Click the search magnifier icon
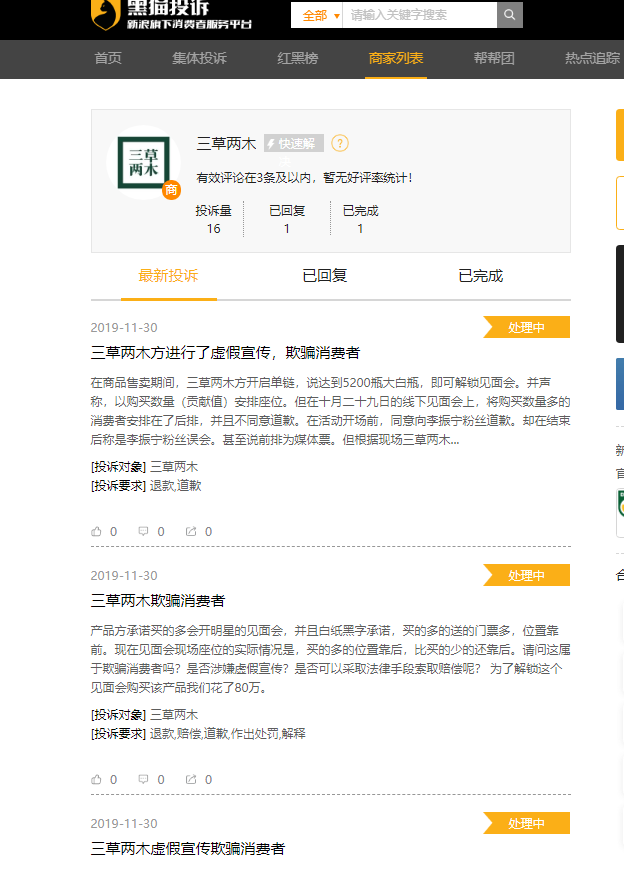This screenshot has width=624, height=872. tap(509, 15)
